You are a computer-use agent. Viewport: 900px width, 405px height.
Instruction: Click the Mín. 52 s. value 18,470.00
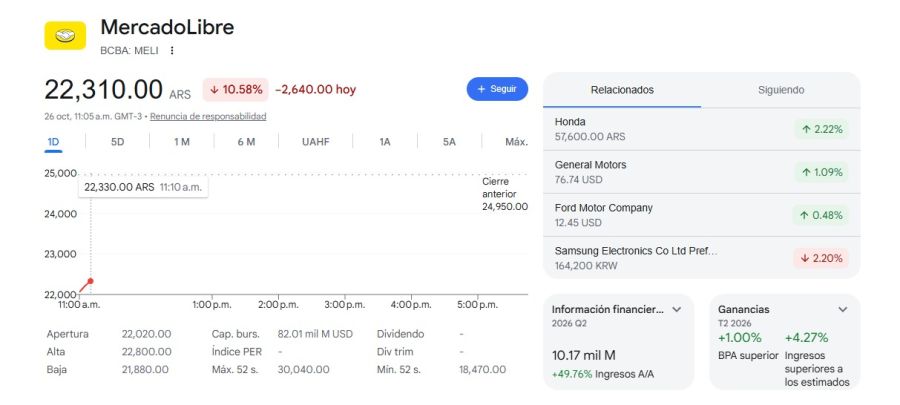(482, 369)
